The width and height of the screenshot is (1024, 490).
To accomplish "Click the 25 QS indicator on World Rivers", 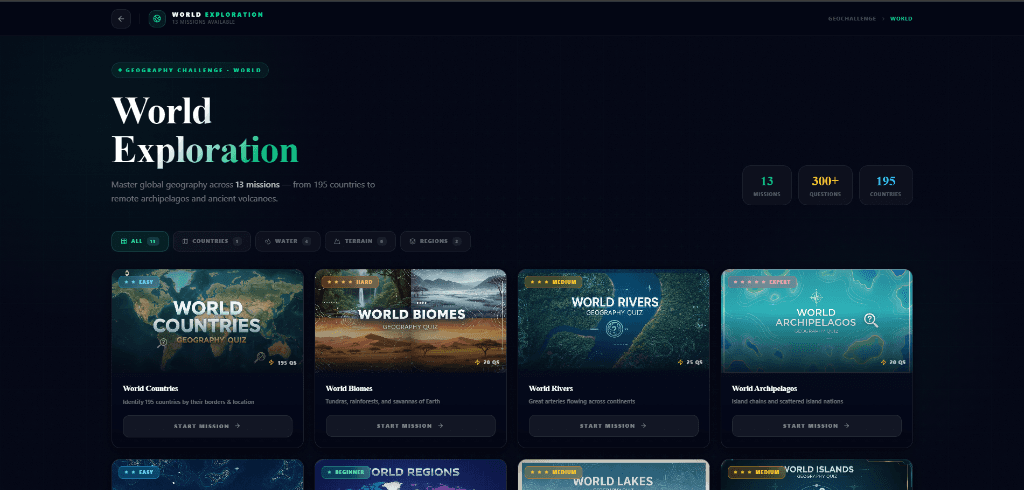I will point(691,363).
